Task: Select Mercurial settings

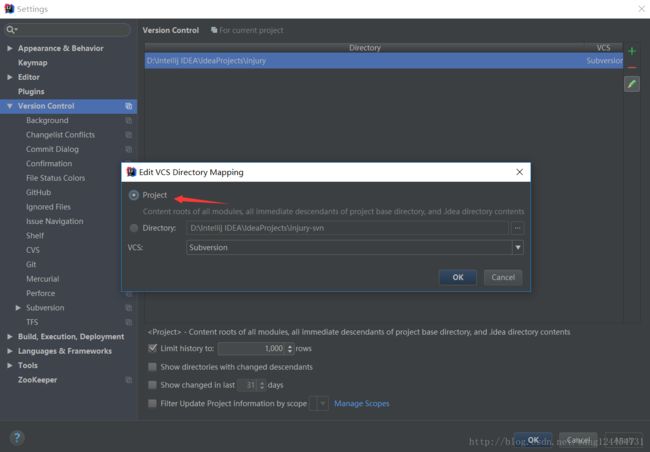Action: coord(43,279)
